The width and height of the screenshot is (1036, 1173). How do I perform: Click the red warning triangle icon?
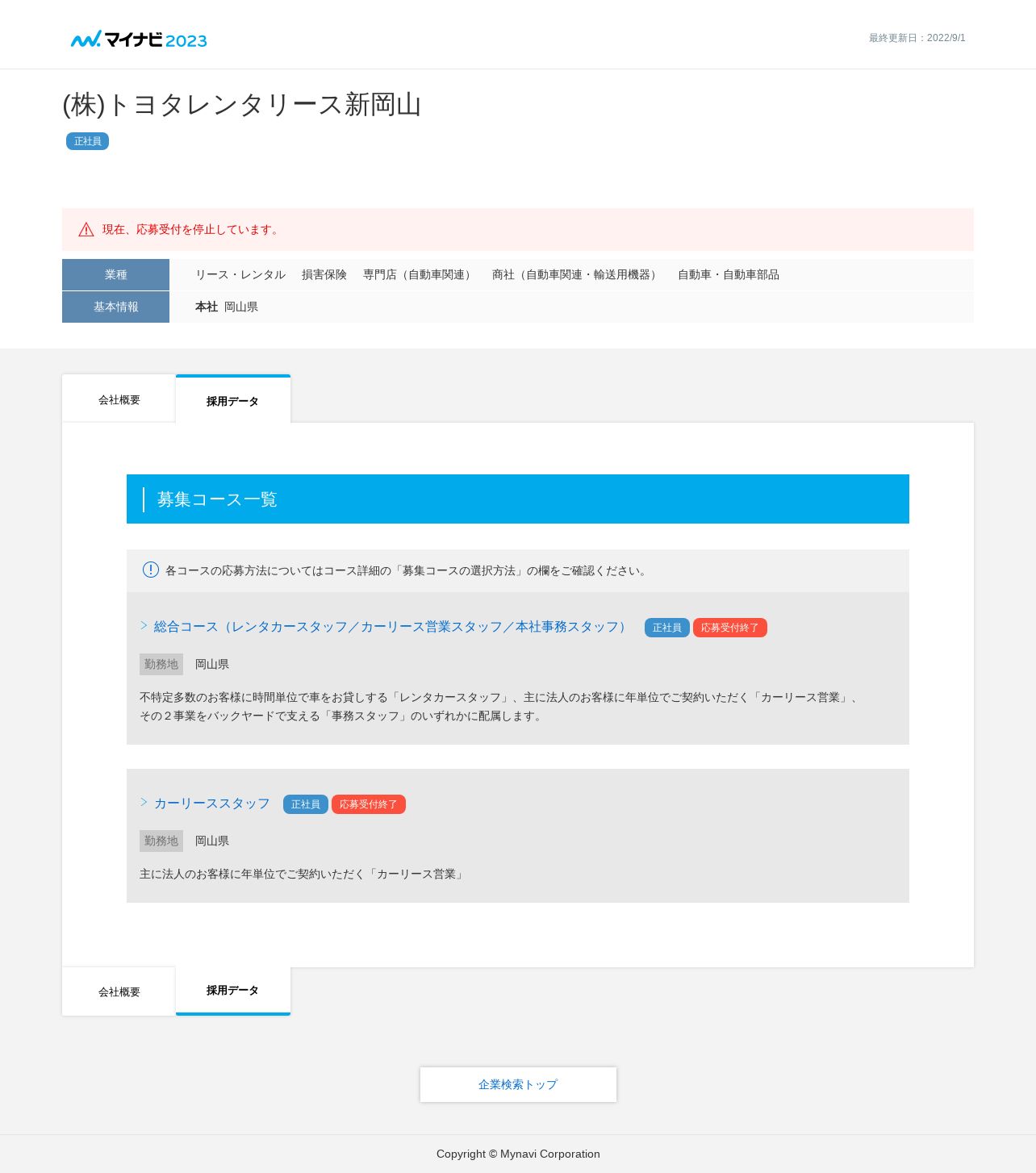pos(86,230)
